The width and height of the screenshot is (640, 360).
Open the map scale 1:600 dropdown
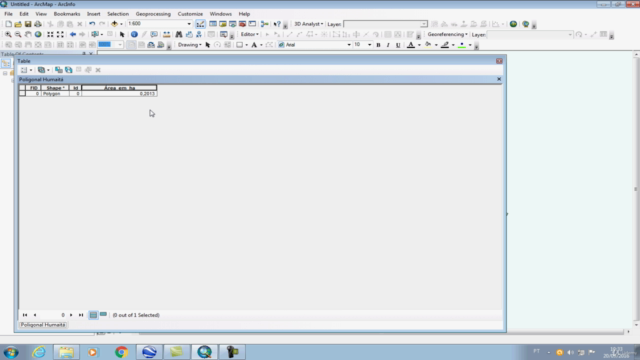[189, 24]
